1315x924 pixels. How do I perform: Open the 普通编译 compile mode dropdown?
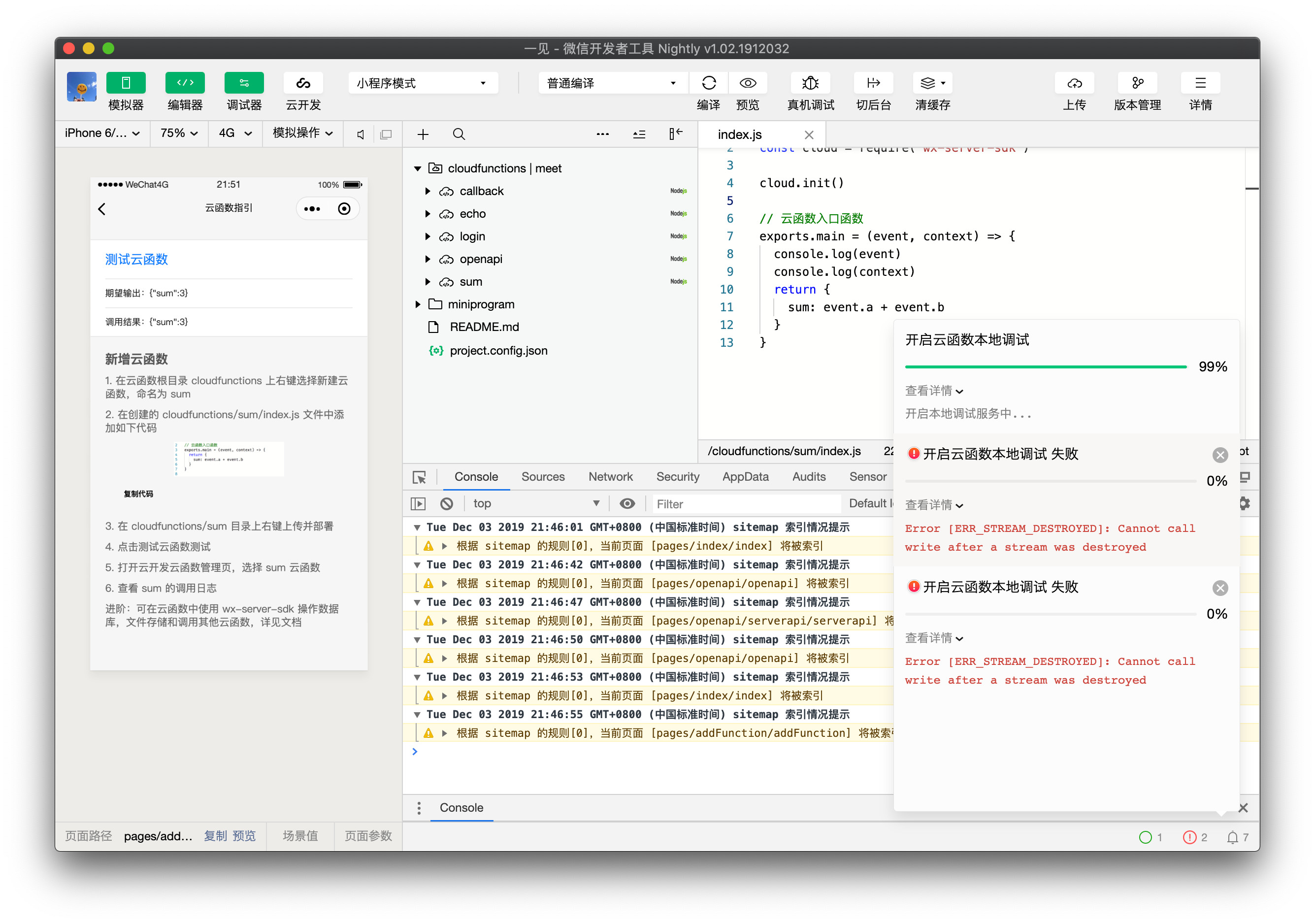pos(613,83)
